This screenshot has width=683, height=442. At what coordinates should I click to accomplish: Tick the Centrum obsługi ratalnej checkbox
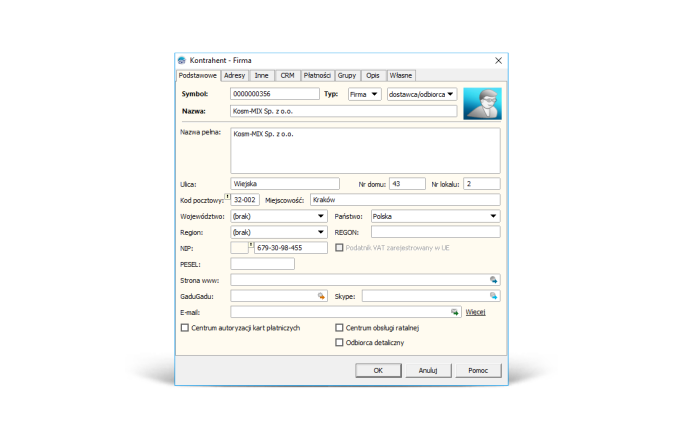tap(339, 327)
